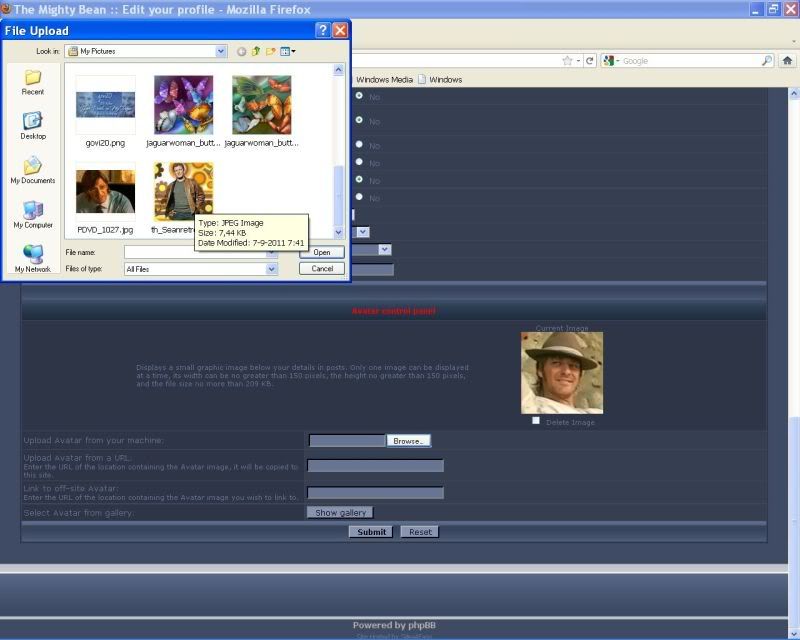The height and width of the screenshot is (640, 800).
Task: Click Browse to upload an avatar
Action: [408, 441]
